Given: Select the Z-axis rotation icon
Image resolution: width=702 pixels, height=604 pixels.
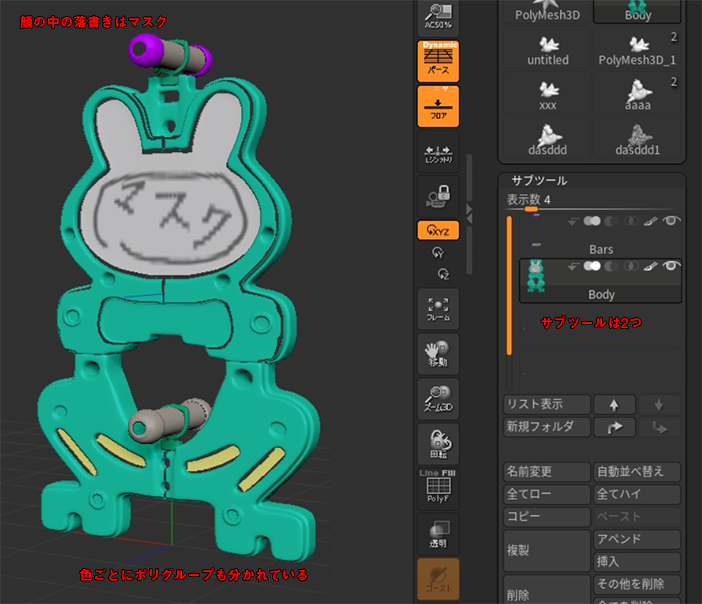Looking at the screenshot, I should point(443,274).
